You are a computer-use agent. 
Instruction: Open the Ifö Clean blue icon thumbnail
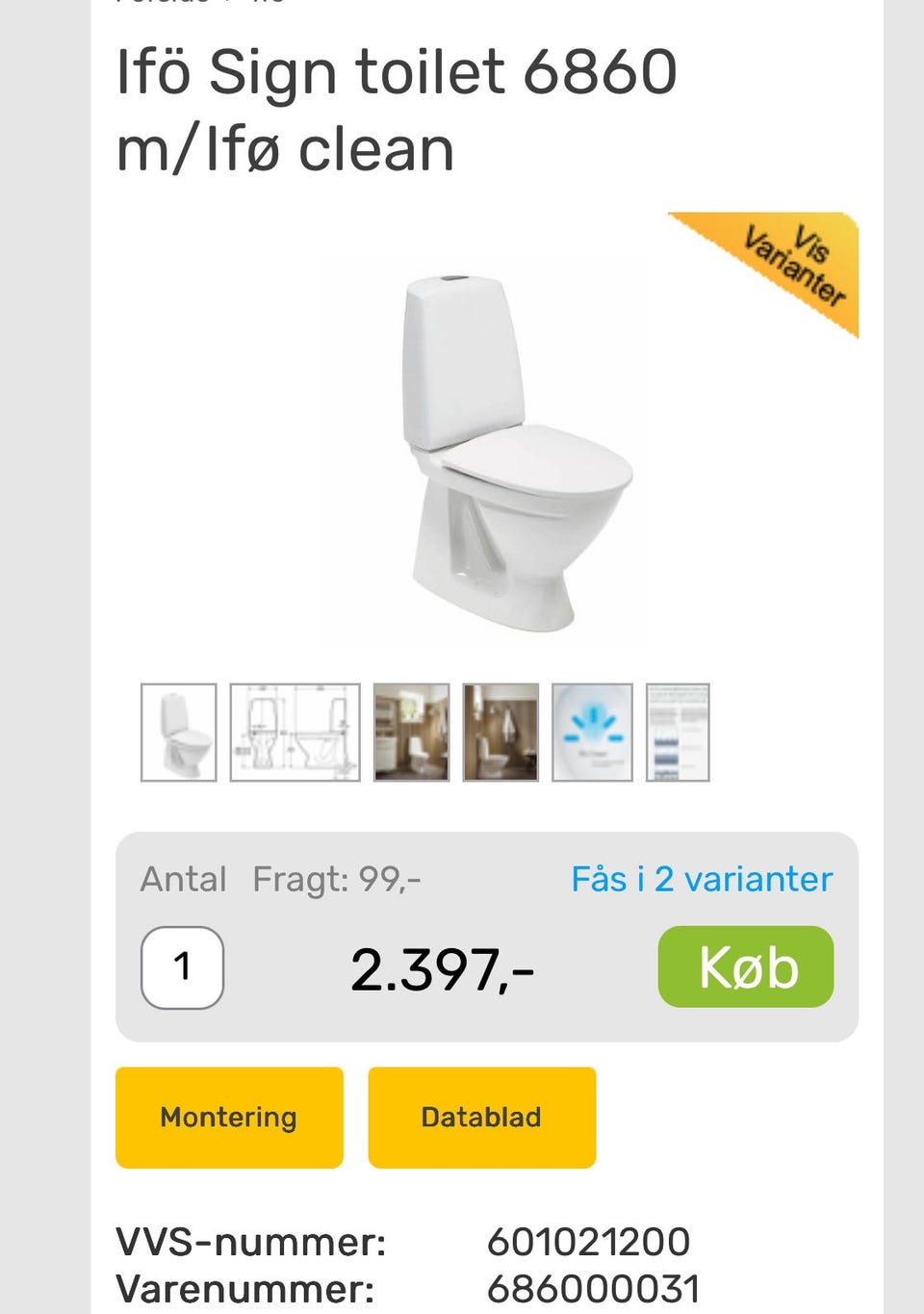tap(592, 733)
